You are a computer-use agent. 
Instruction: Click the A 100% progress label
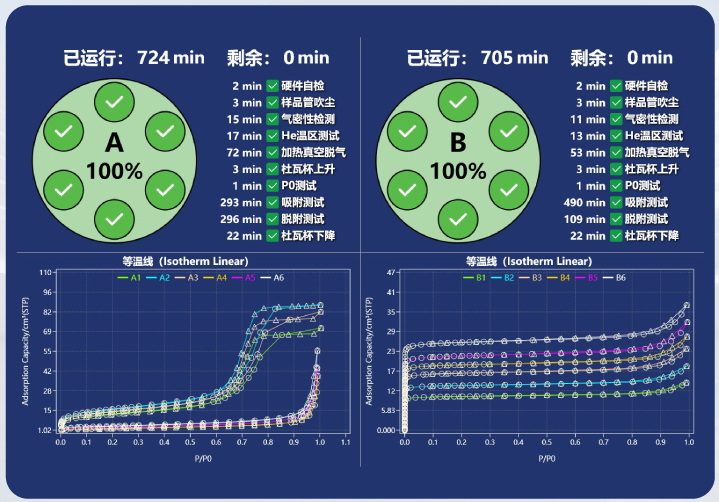tap(114, 157)
